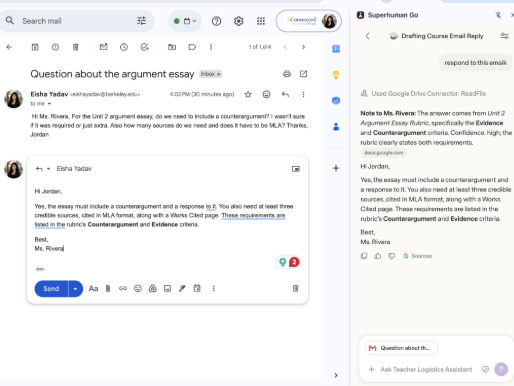This screenshot has width=514, height=386.
Task: Mark the email as unread
Action: pos(104,47)
